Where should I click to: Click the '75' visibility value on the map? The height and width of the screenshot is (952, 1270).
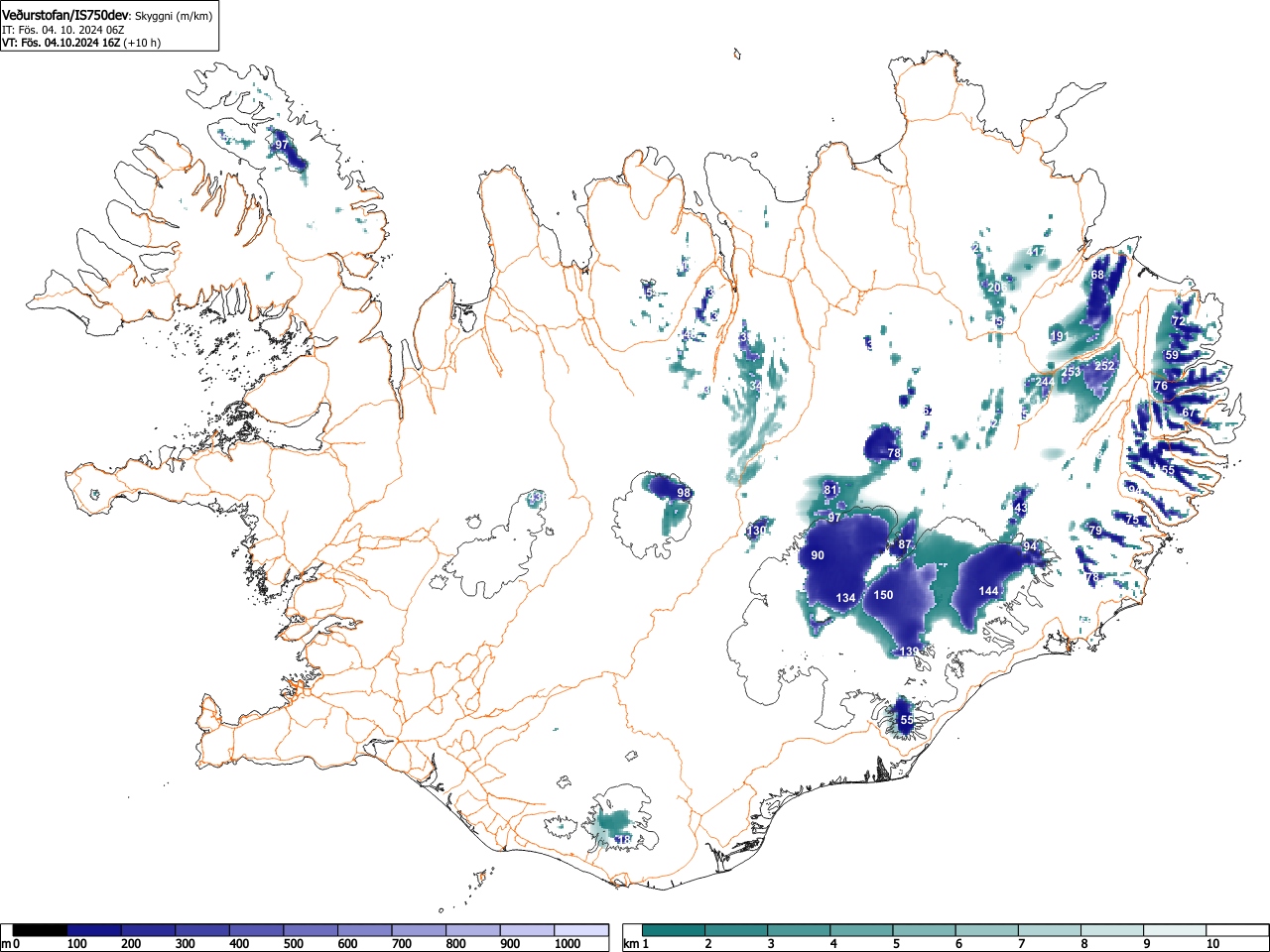1132,520
